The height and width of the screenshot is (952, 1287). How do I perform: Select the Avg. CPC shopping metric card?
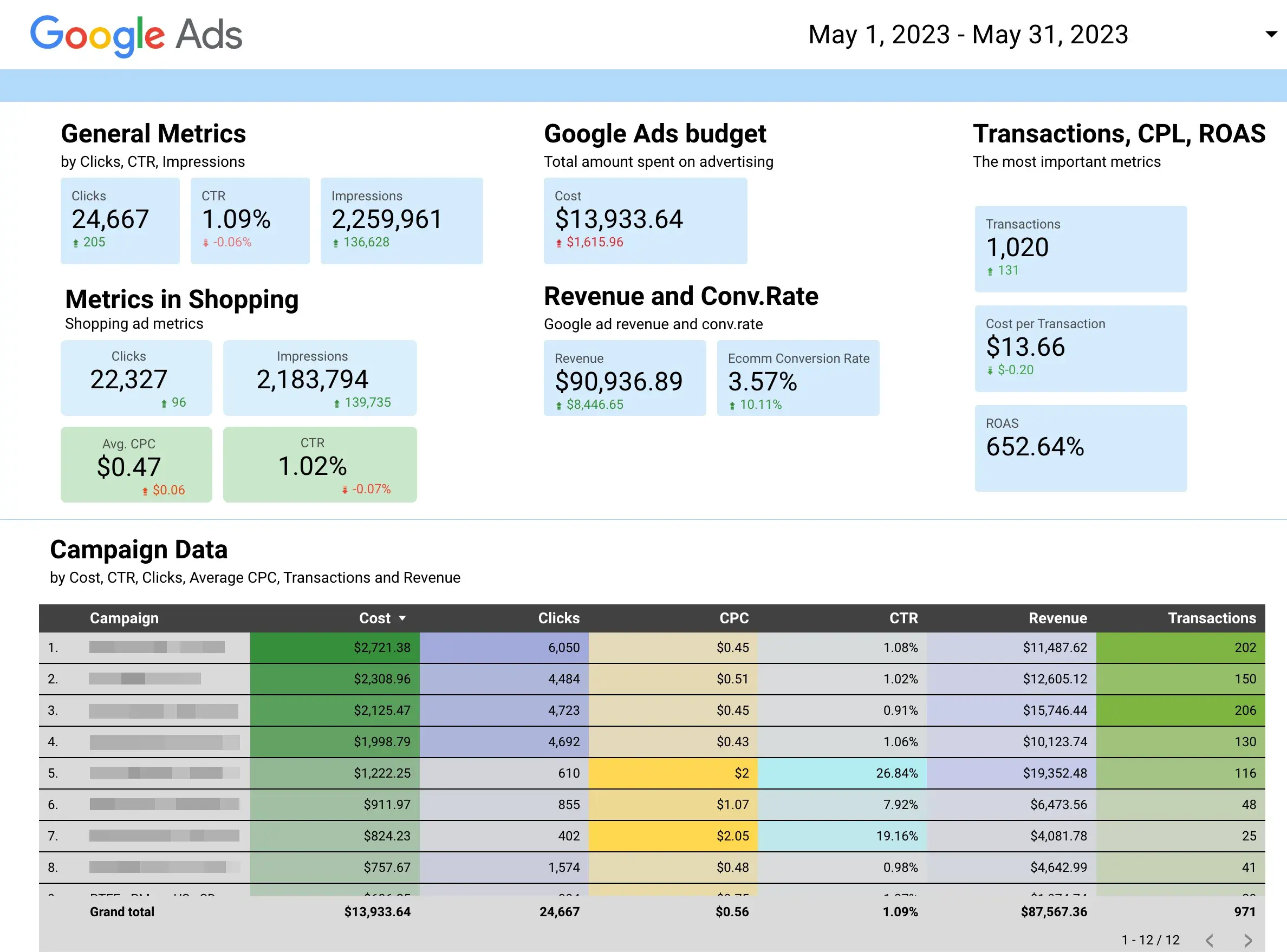coord(136,465)
